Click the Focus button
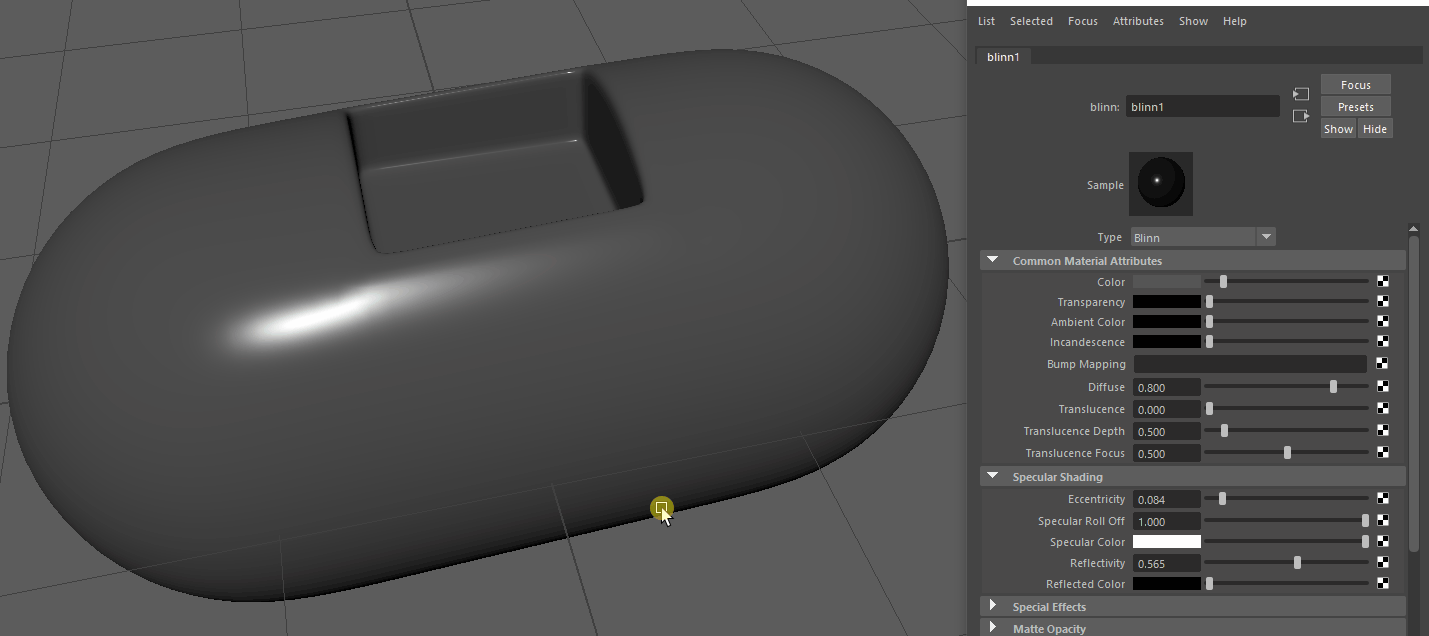 (x=1355, y=85)
